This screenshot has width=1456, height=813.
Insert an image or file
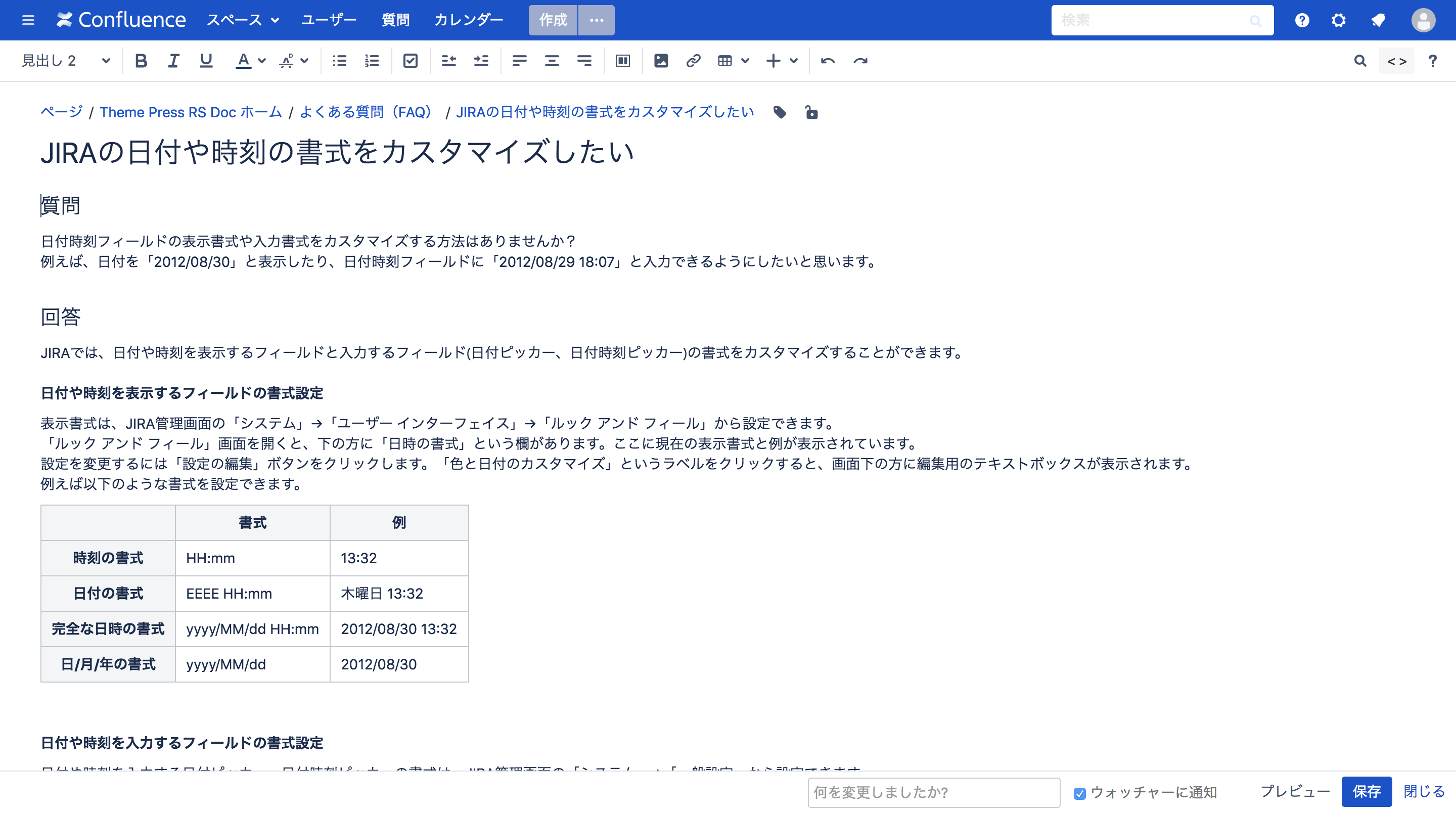pyautogui.click(x=661, y=61)
